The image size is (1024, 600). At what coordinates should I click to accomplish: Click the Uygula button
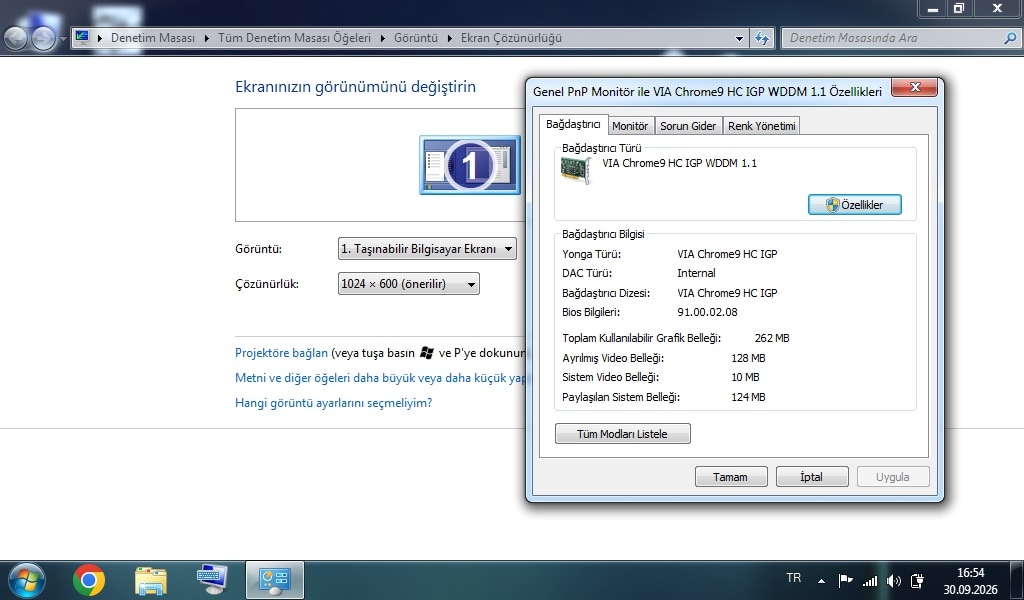pyautogui.click(x=893, y=477)
